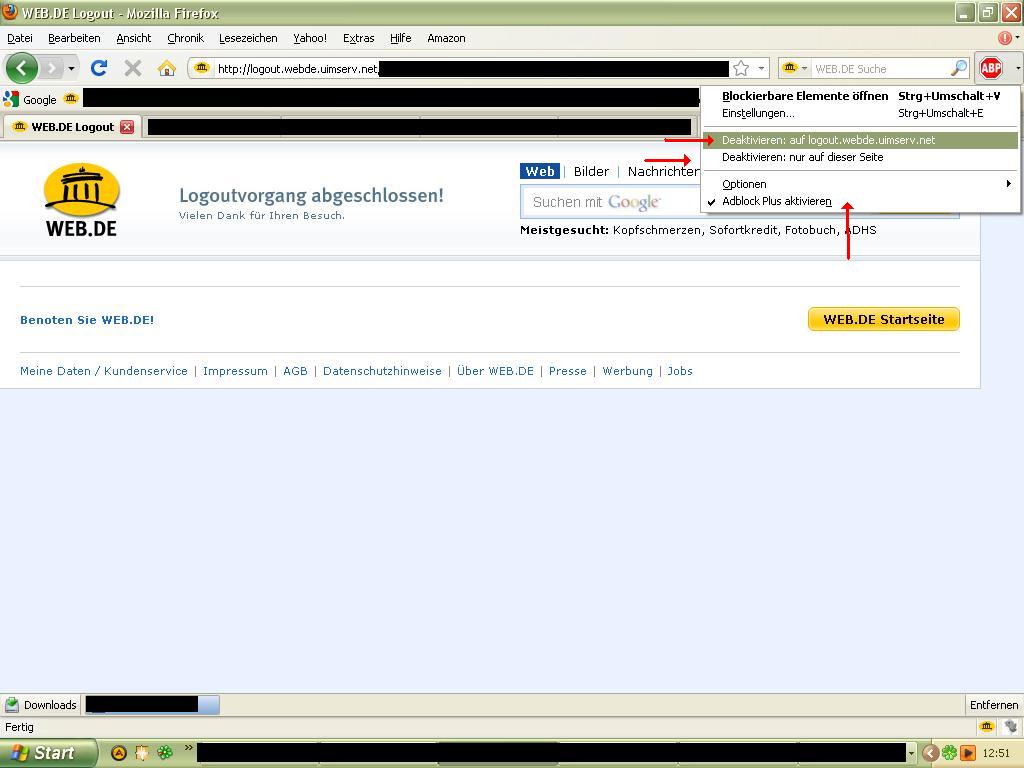1024x768 pixels.
Task: Open the Jobs footer link
Action: click(x=680, y=371)
